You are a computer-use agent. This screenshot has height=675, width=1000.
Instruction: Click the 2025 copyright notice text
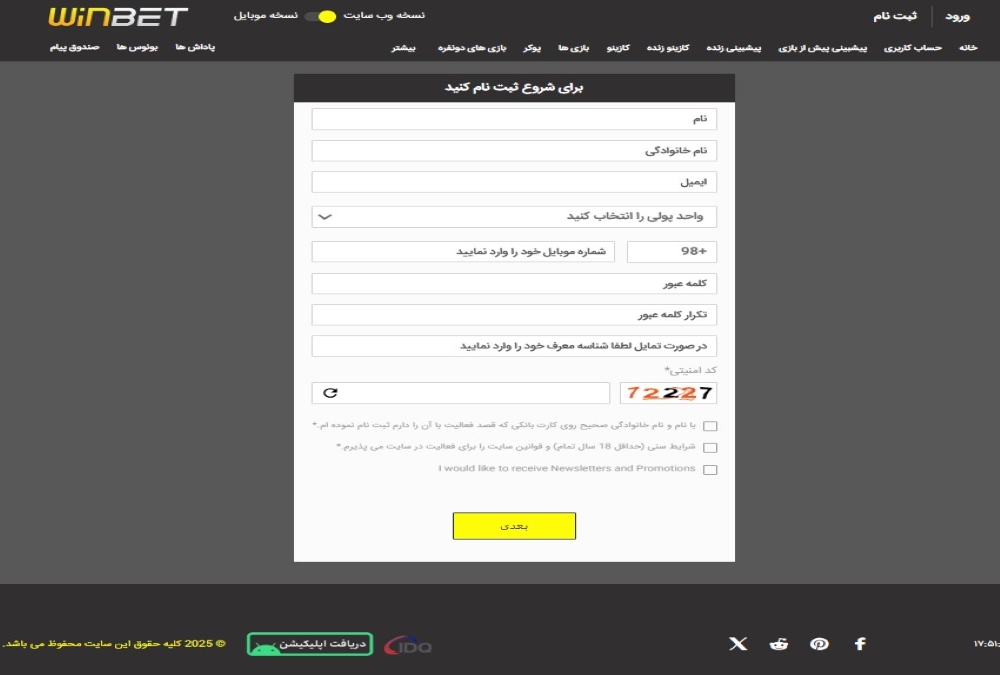(x=114, y=644)
